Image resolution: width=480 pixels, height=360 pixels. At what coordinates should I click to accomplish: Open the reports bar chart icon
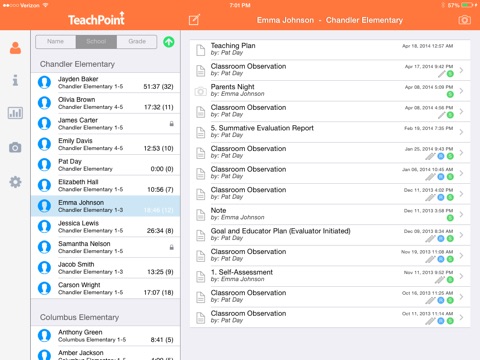[x=15, y=113]
